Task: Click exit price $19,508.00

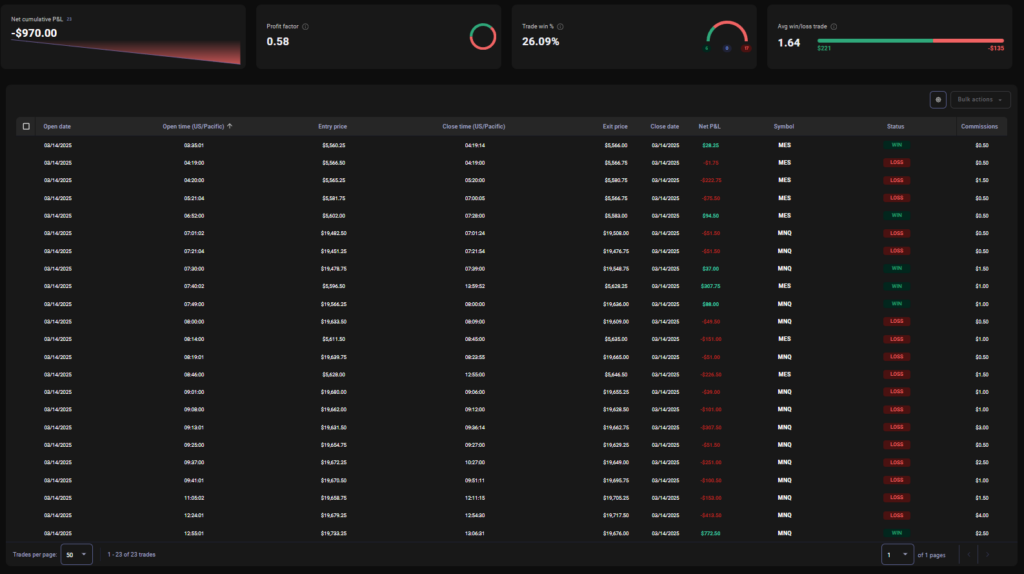Action: (x=615, y=233)
